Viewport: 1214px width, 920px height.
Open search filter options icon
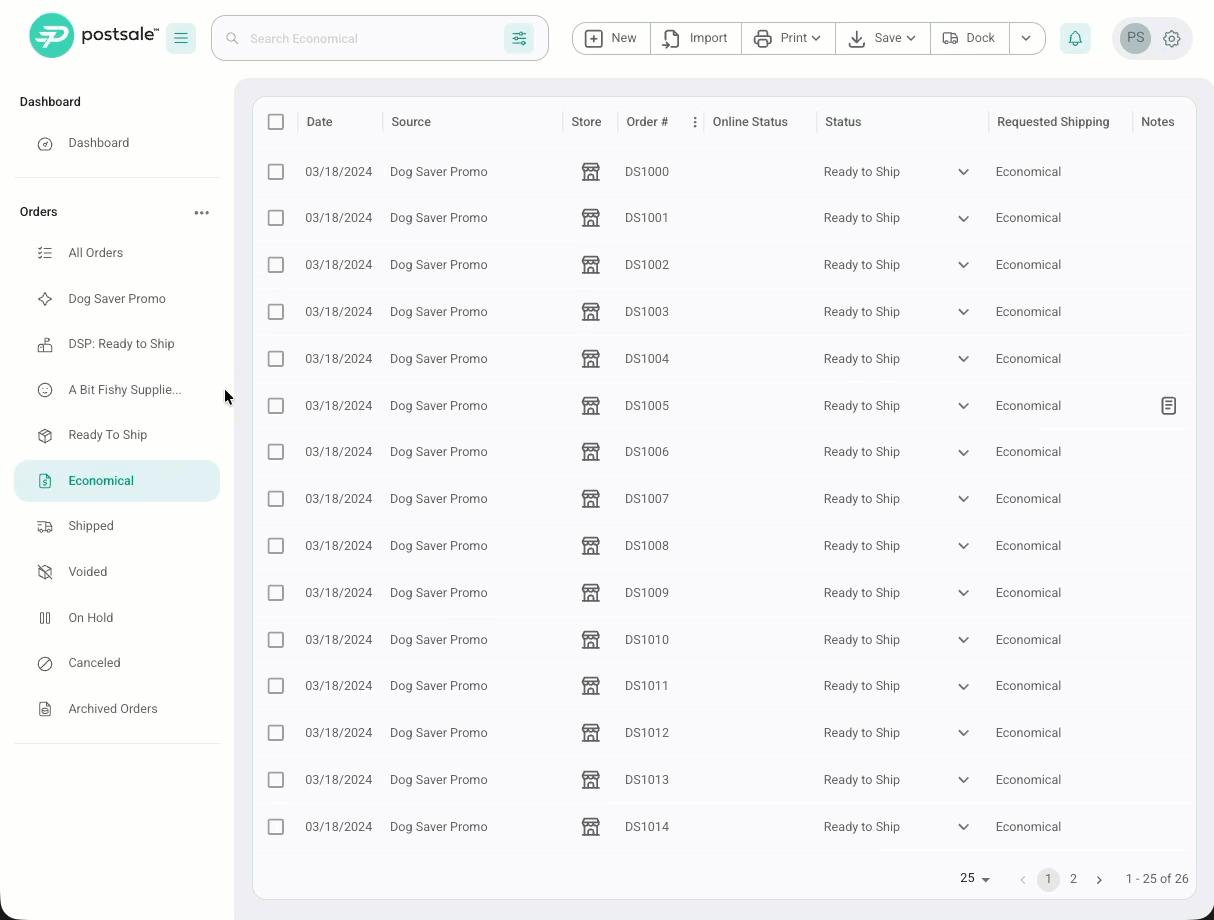519,38
